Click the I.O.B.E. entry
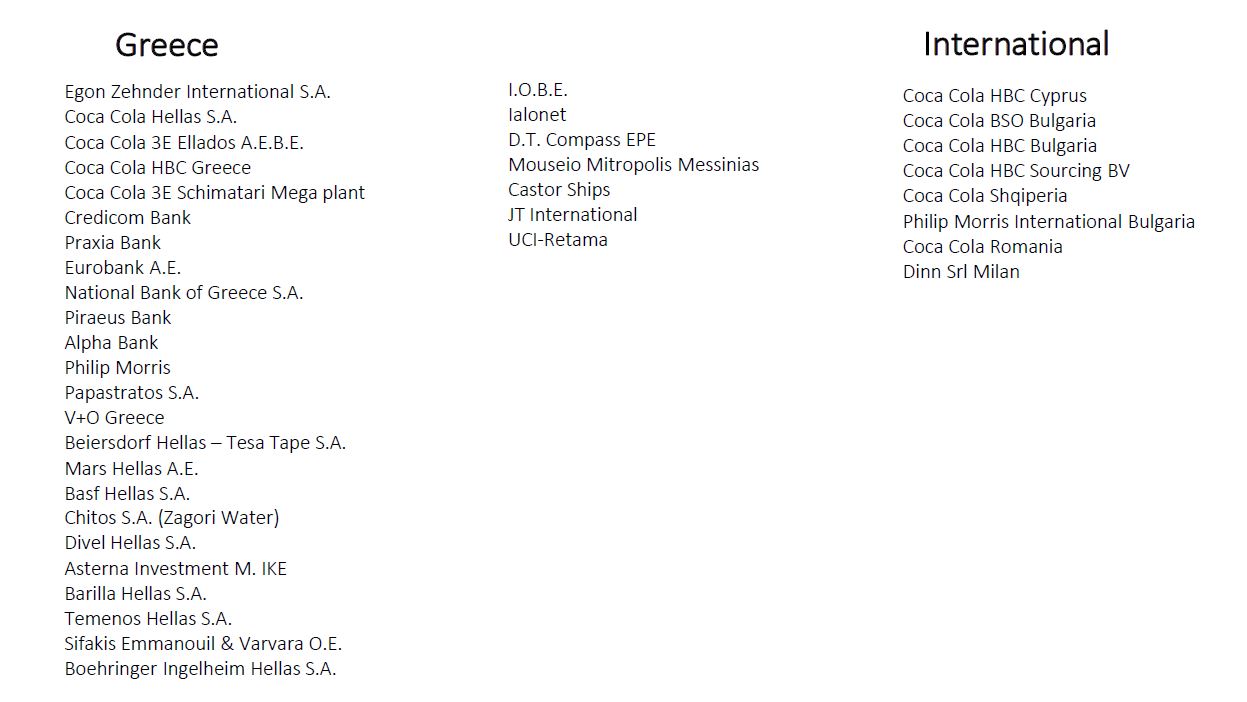Screen dimensions: 1247x702 click(x=537, y=90)
